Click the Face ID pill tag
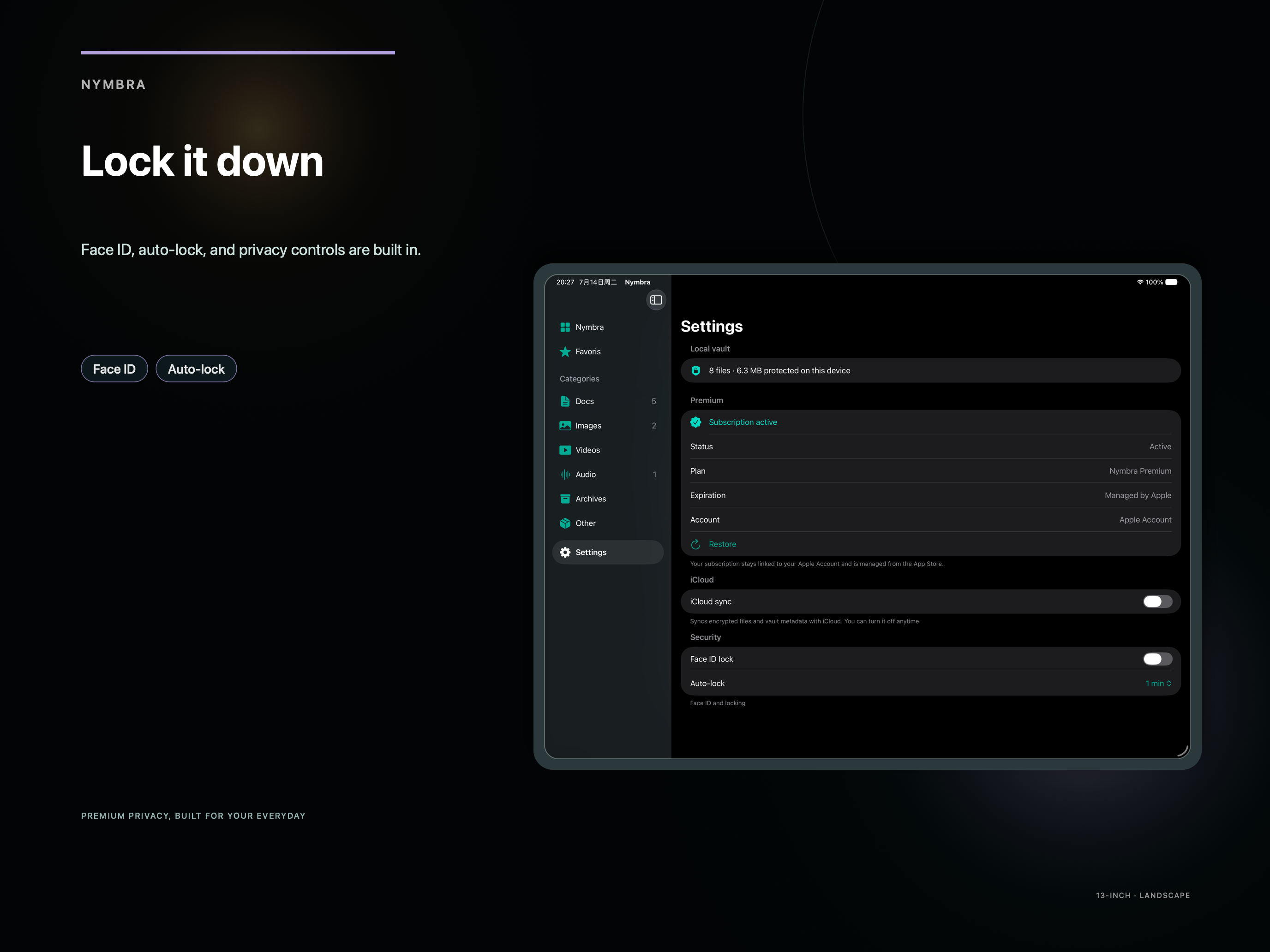1270x952 pixels. 114,369
